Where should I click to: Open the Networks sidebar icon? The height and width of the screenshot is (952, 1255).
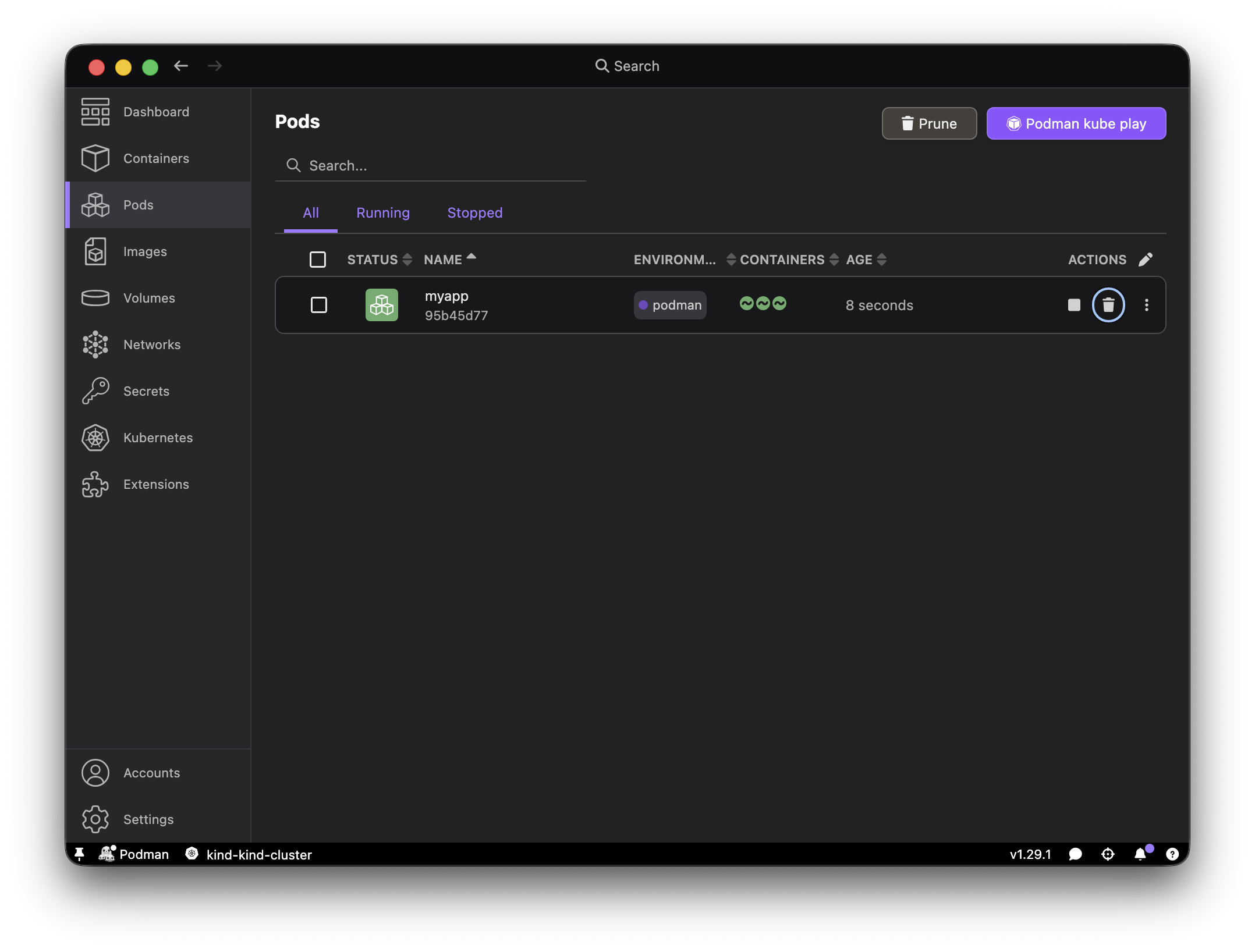(95, 344)
